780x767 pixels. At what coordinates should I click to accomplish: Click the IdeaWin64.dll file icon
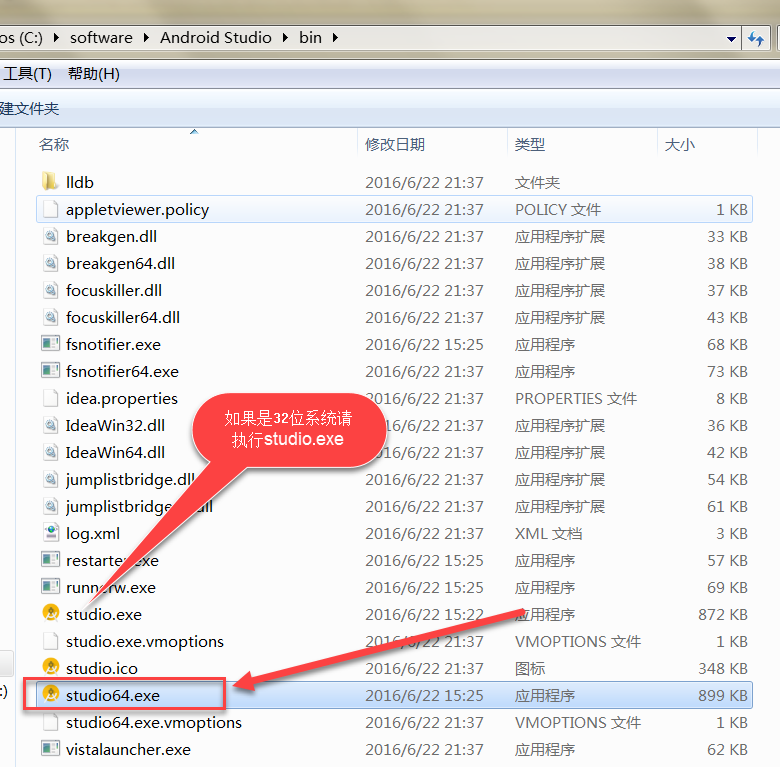pos(50,452)
